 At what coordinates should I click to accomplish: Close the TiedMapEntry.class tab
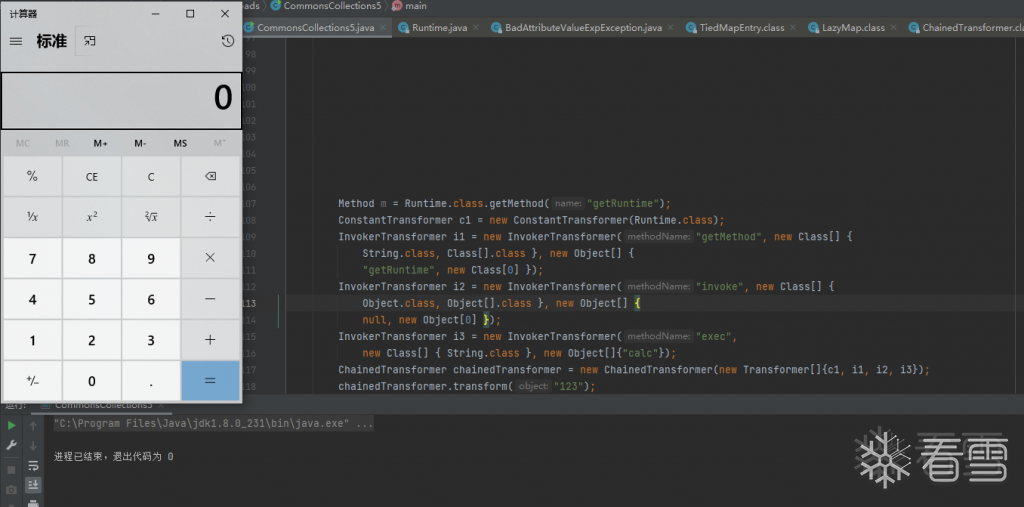click(793, 27)
